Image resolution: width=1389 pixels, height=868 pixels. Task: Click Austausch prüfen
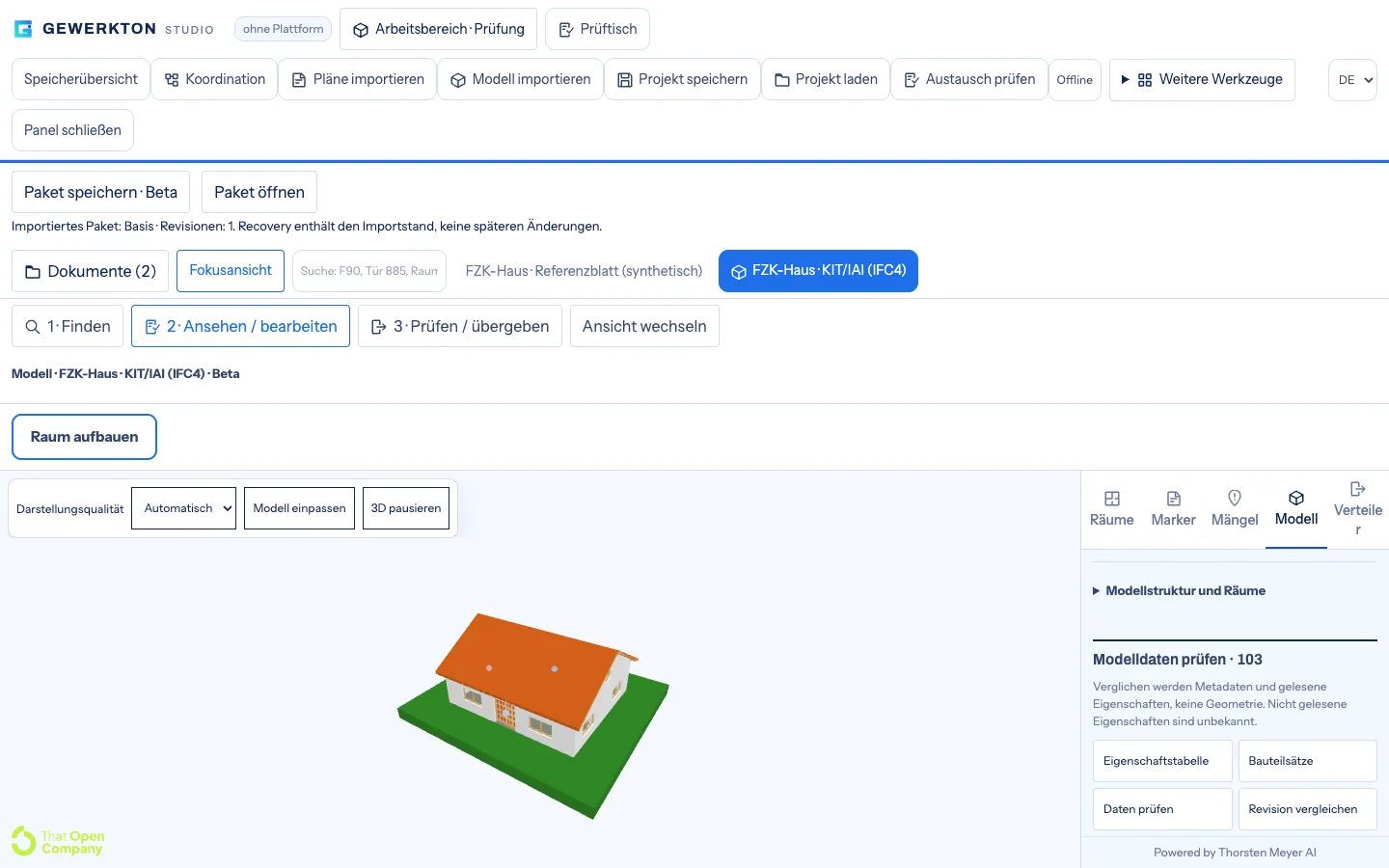pyautogui.click(x=969, y=79)
